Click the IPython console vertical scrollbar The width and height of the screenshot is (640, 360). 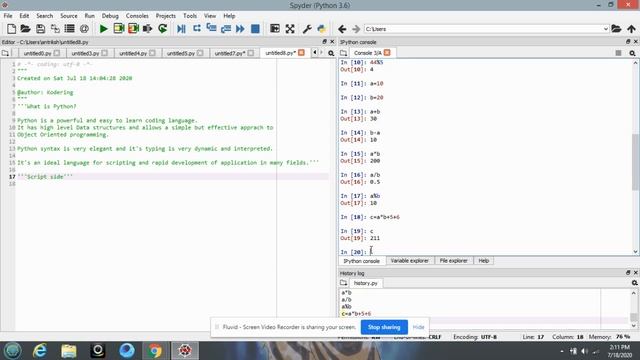636,161
